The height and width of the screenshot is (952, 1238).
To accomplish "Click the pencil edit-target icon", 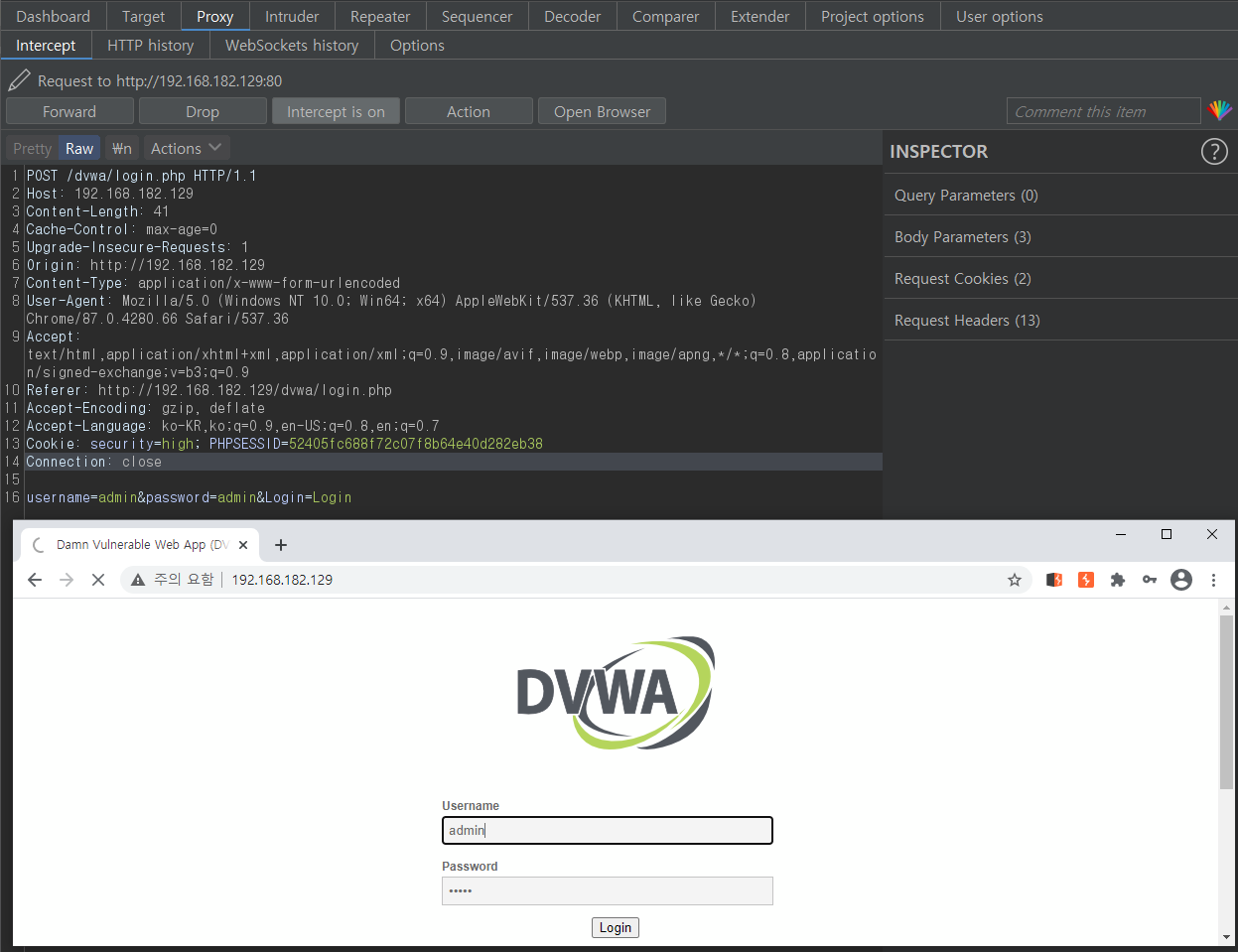I will [19, 80].
